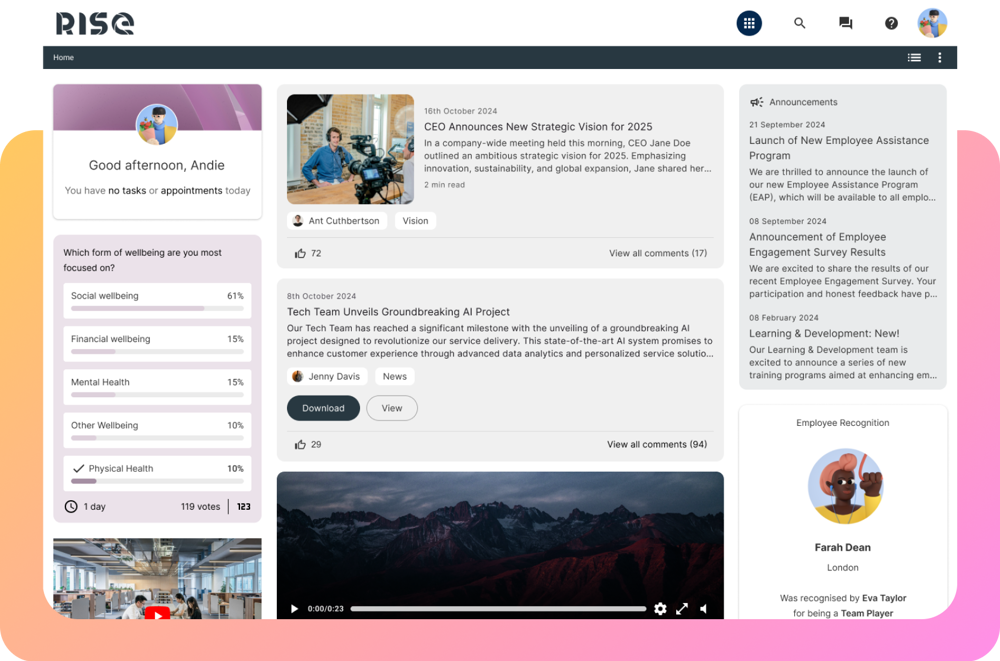Click the search icon in header
The height and width of the screenshot is (661, 1000).
(799, 23)
